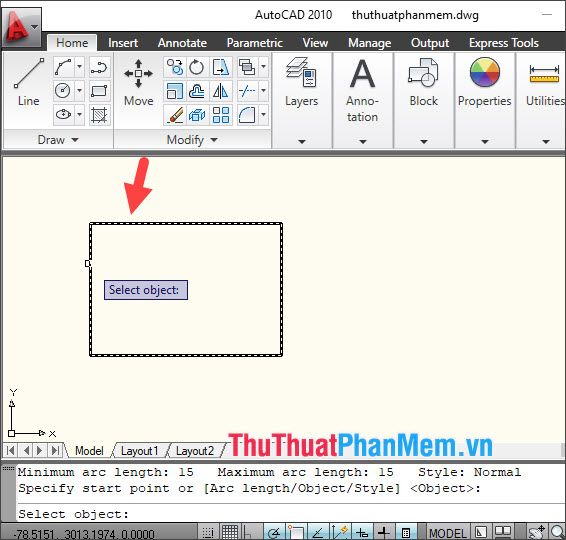Click the Erase tool icon
The height and width of the screenshot is (540, 566).
click(174, 115)
